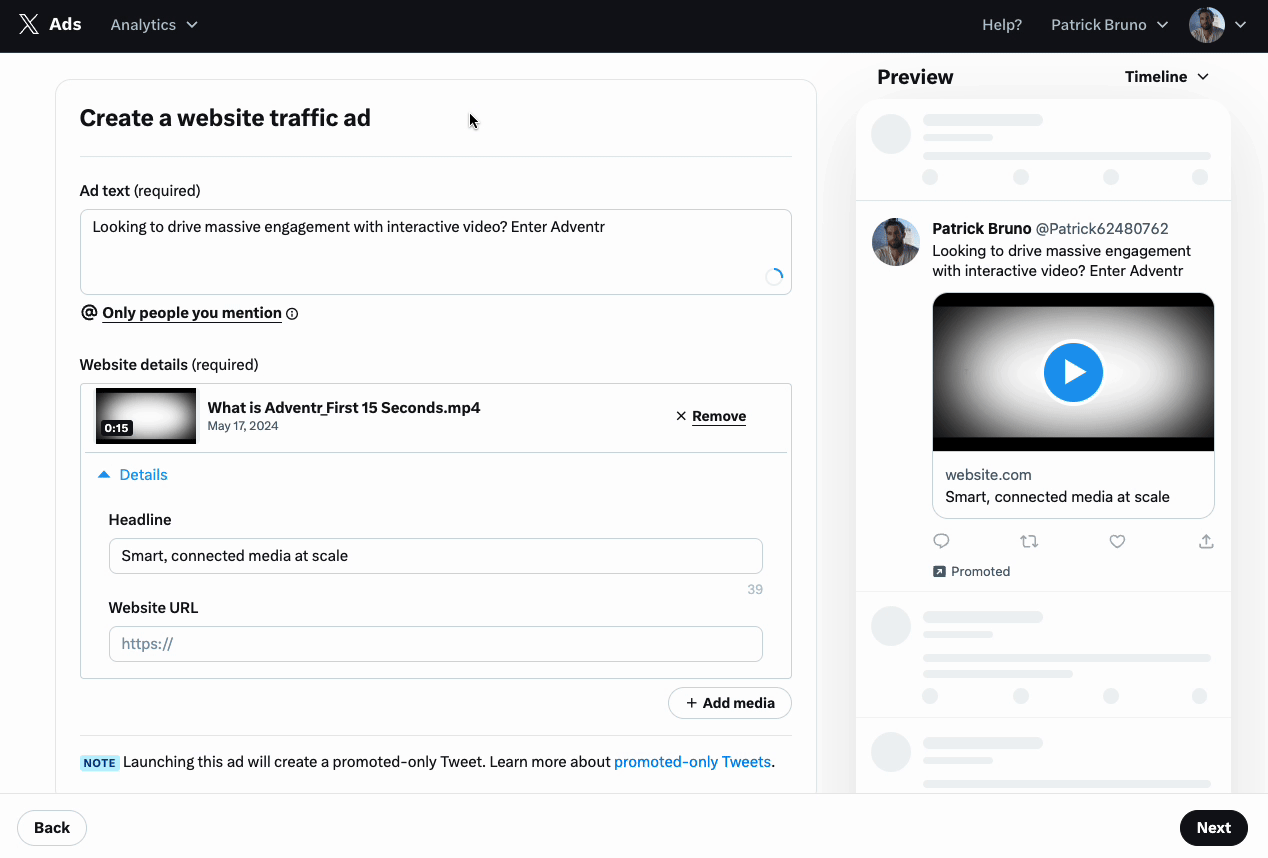Click Patrick Bruno avatar in preview tweet

click(896, 242)
